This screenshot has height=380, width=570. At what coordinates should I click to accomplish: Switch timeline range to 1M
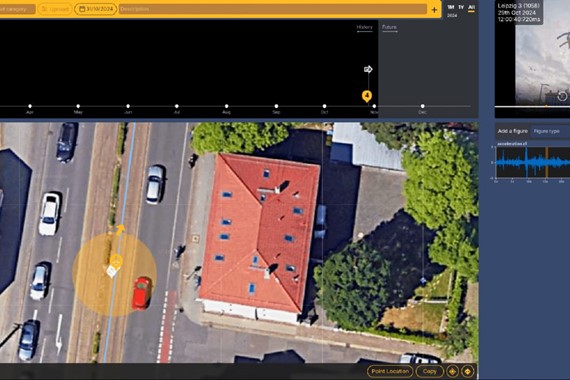(451, 7)
